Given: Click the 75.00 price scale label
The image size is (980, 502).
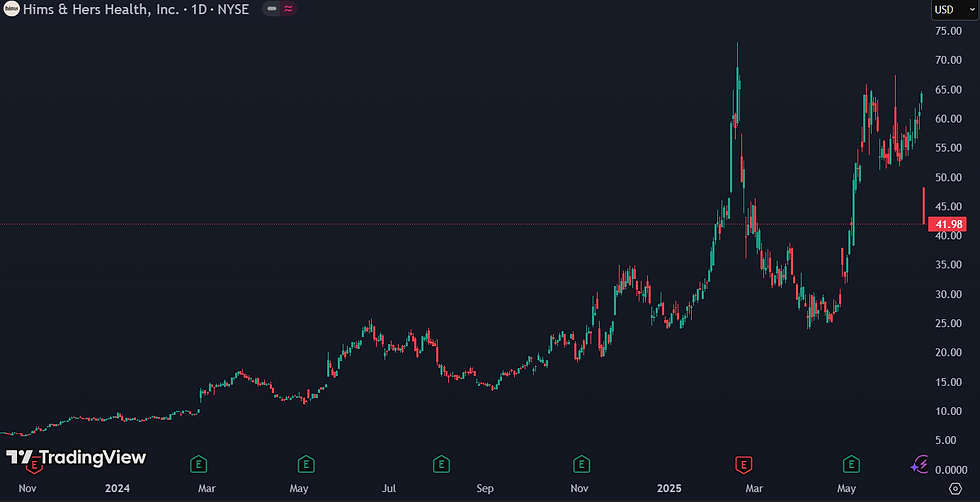Looking at the screenshot, I should (x=948, y=31).
